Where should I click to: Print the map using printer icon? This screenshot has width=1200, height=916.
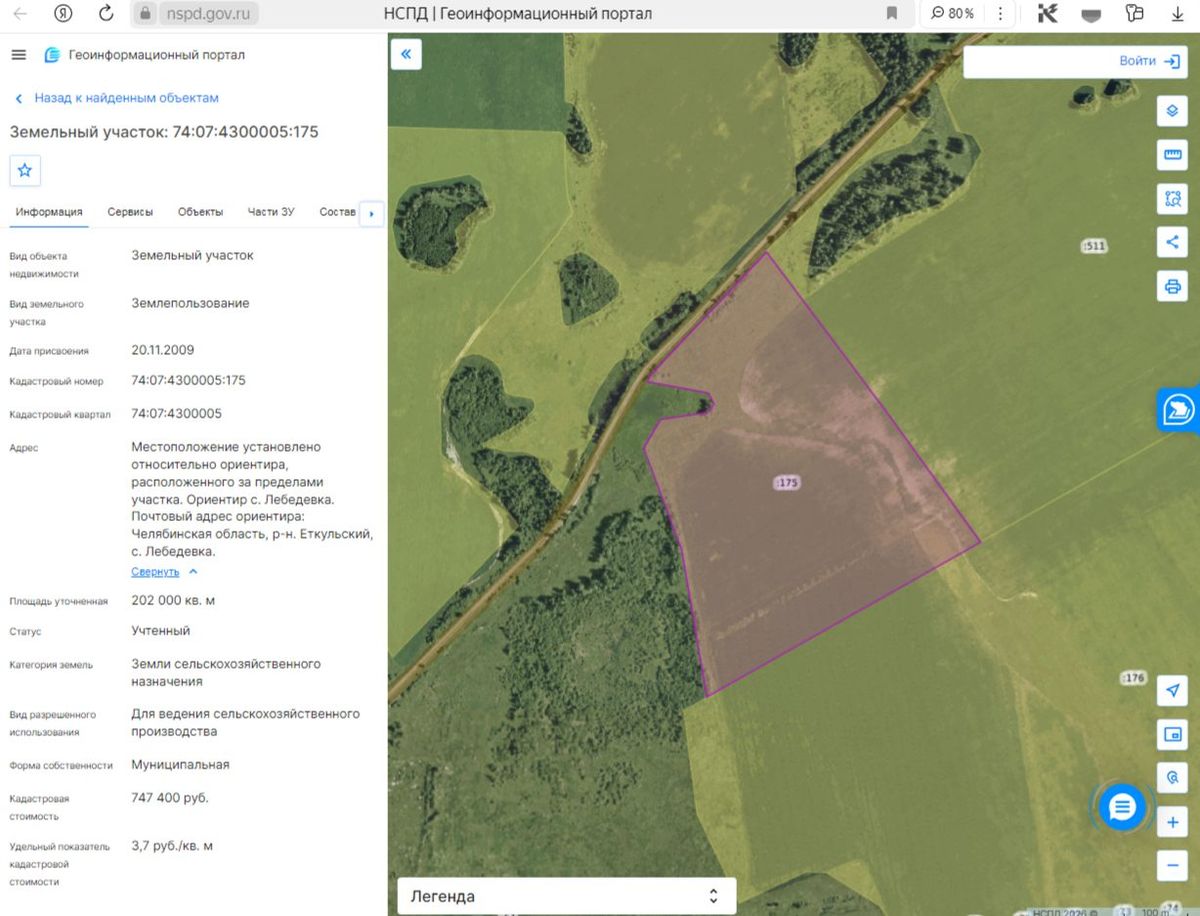tap(1172, 286)
